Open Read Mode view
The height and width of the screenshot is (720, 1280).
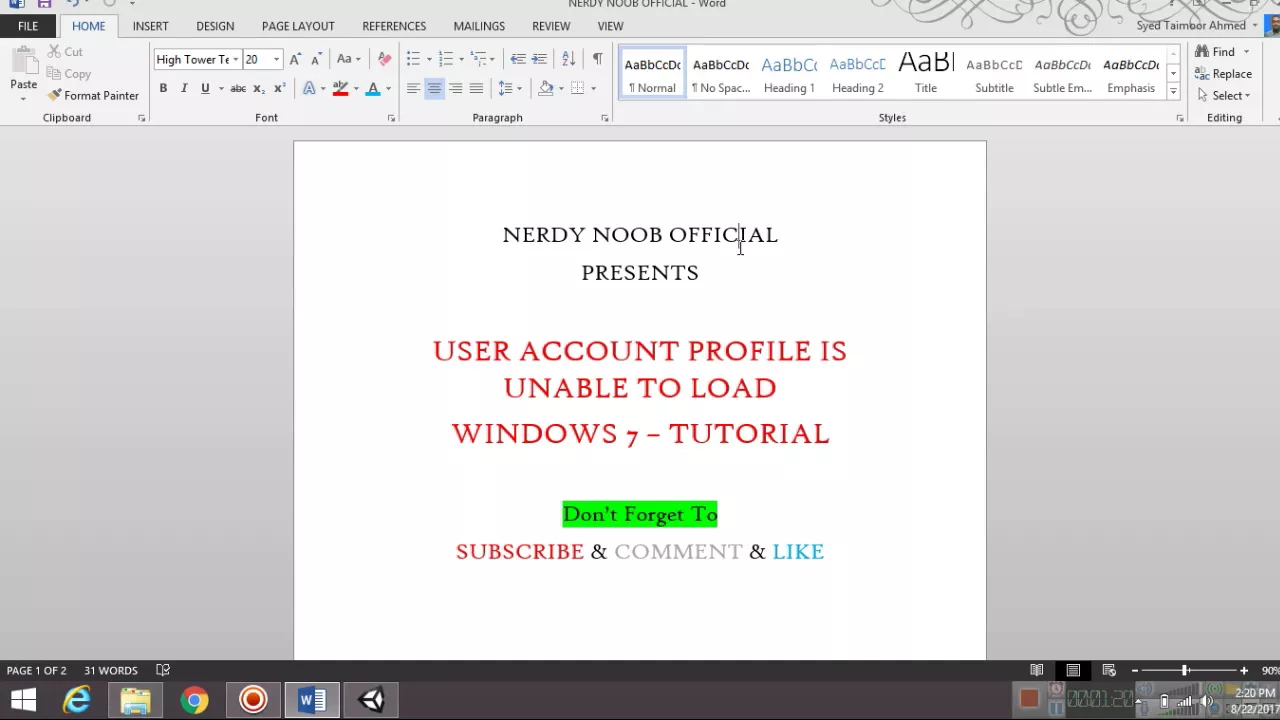point(1037,670)
